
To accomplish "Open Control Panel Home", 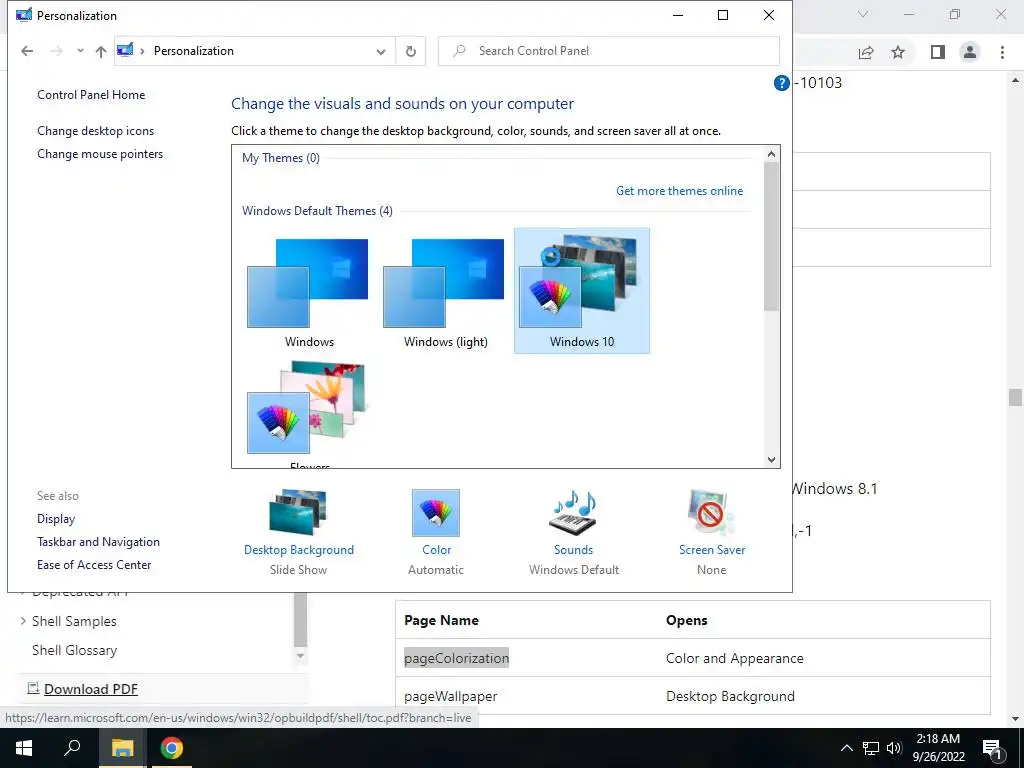I will pyautogui.click(x=91, y=95).
